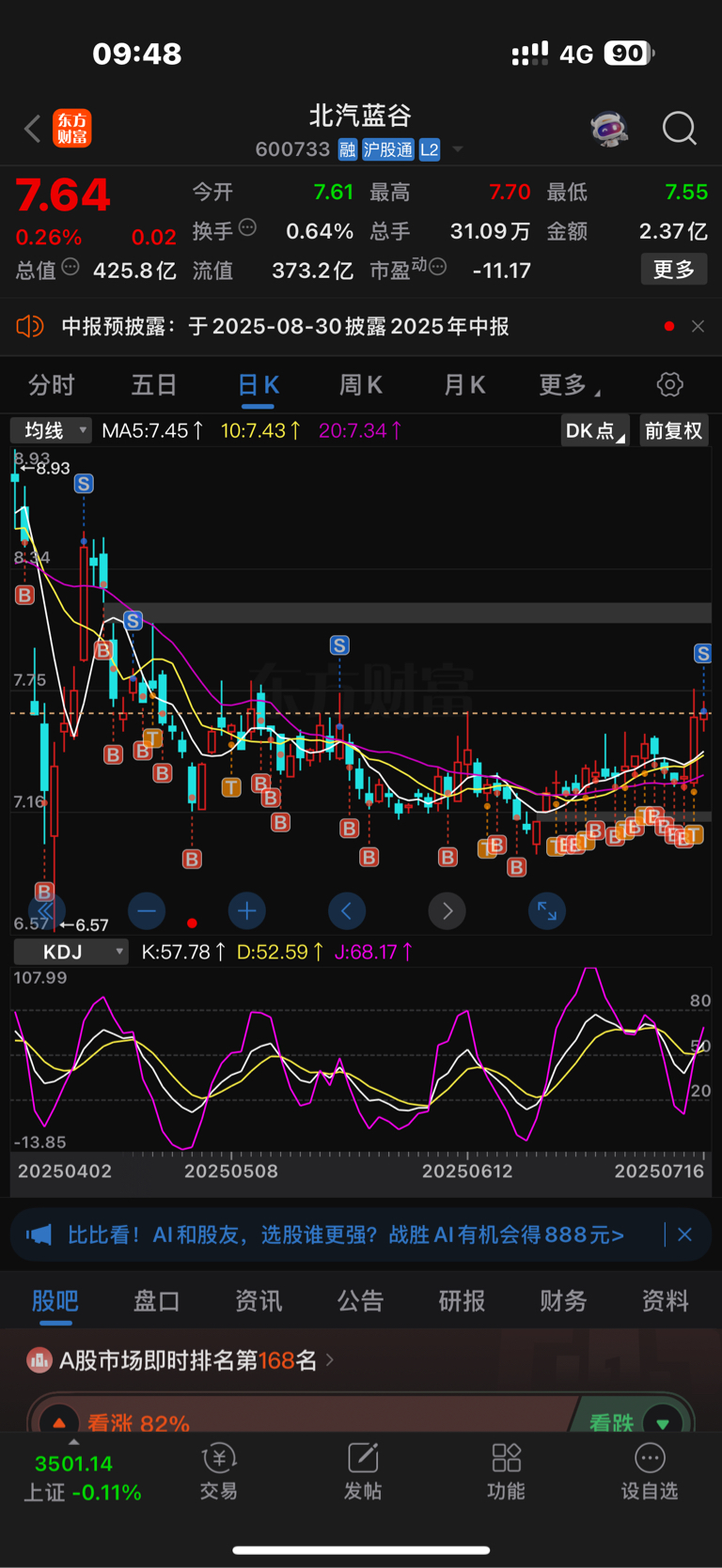Switch to 五日 chart tab
Viewport: 722px width, 1568px height.
[154, 385]
